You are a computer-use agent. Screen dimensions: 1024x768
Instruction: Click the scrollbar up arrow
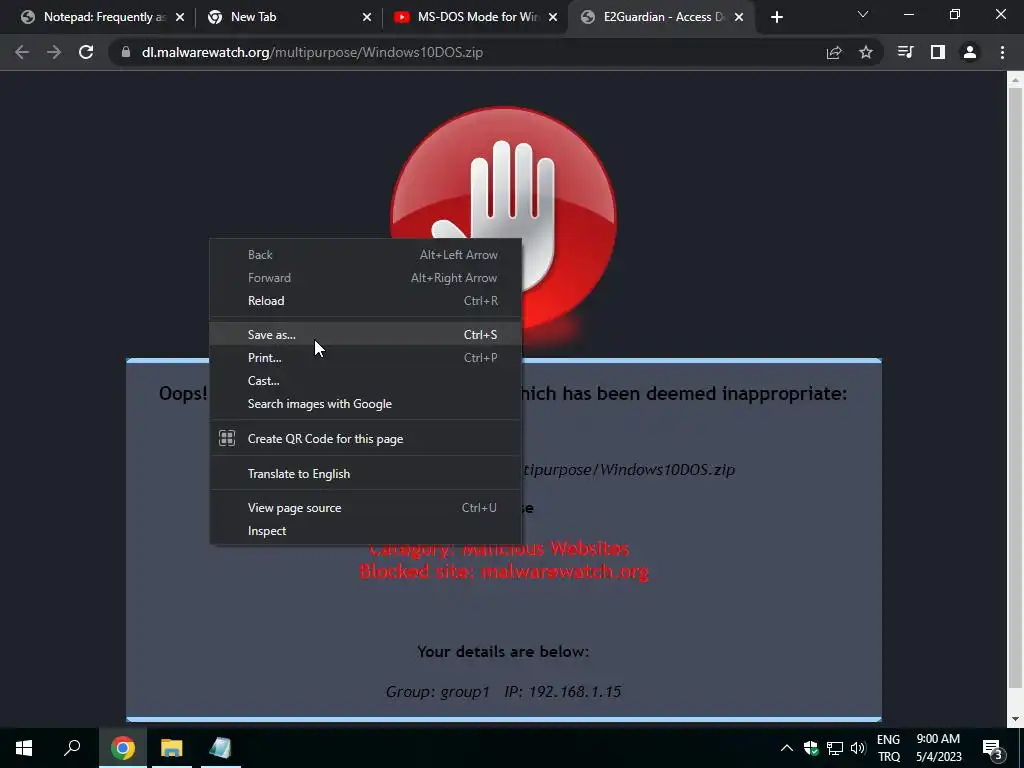click(1015, 80)
